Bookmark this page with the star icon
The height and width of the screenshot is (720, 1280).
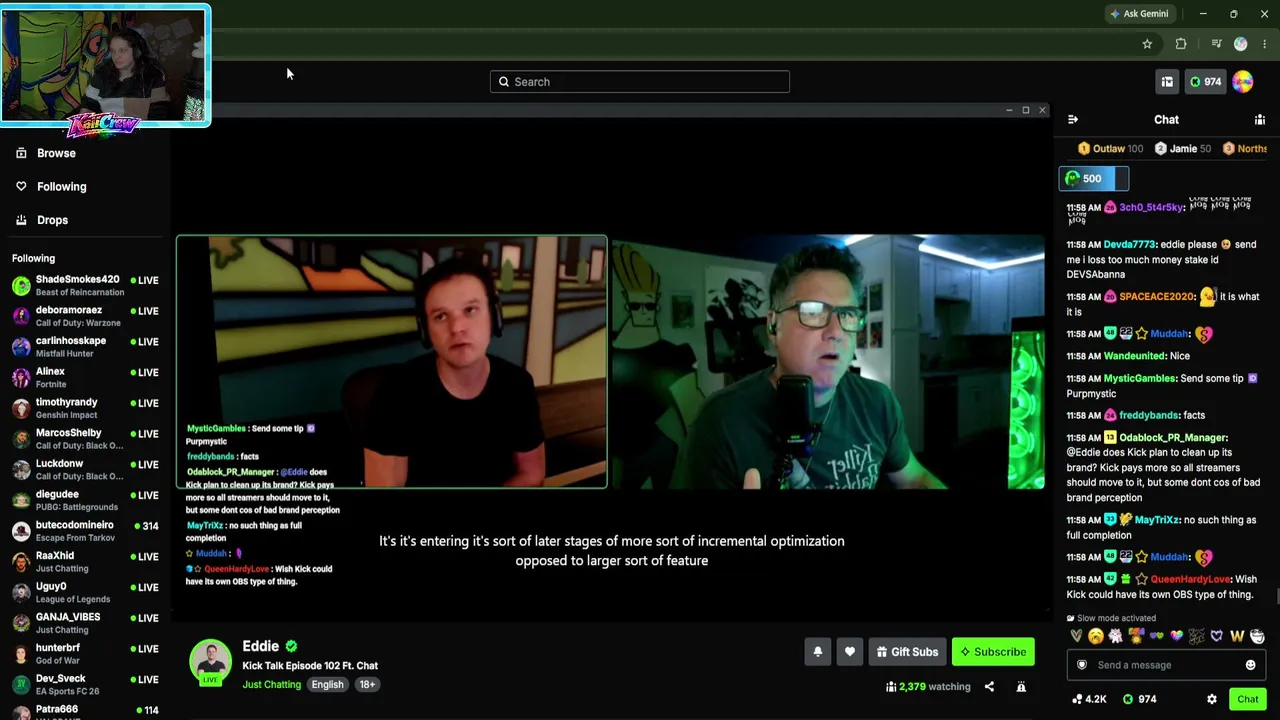[x=1147, y=44]
